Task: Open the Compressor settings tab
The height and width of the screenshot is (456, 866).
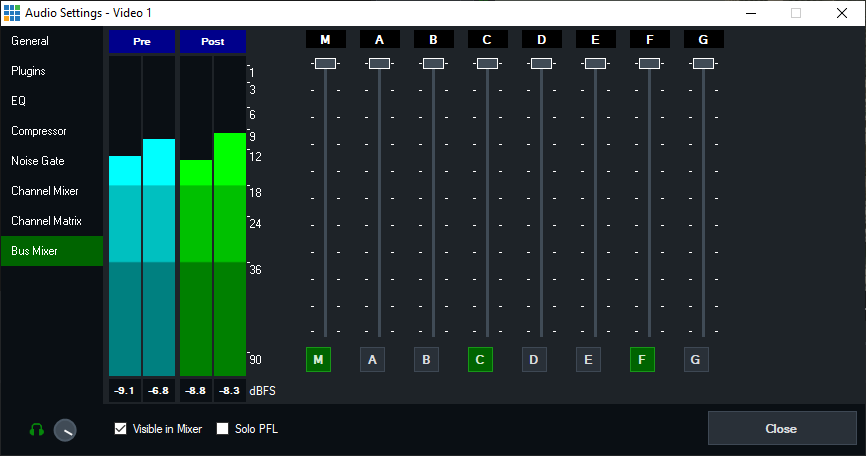Action: [x=39, y=131]
